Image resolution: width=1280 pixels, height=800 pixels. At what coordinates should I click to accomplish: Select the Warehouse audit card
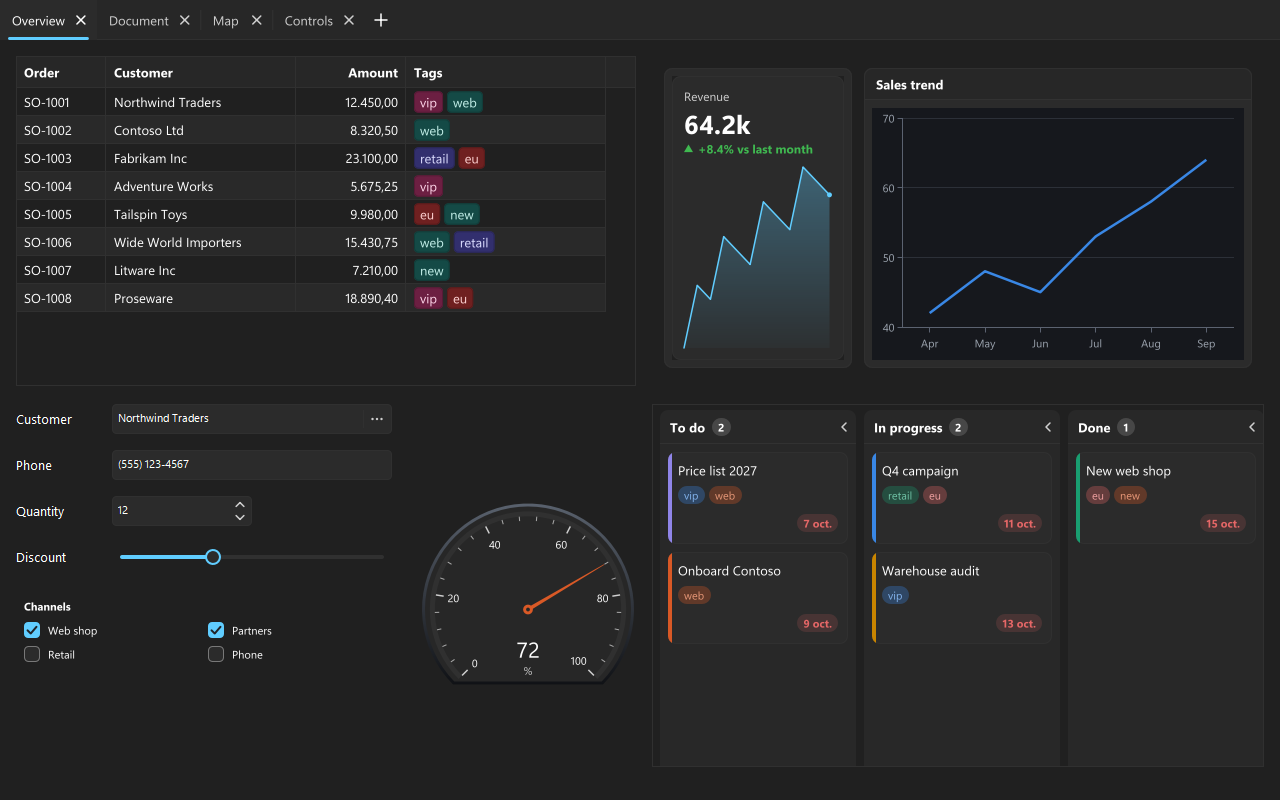[962, 597]
